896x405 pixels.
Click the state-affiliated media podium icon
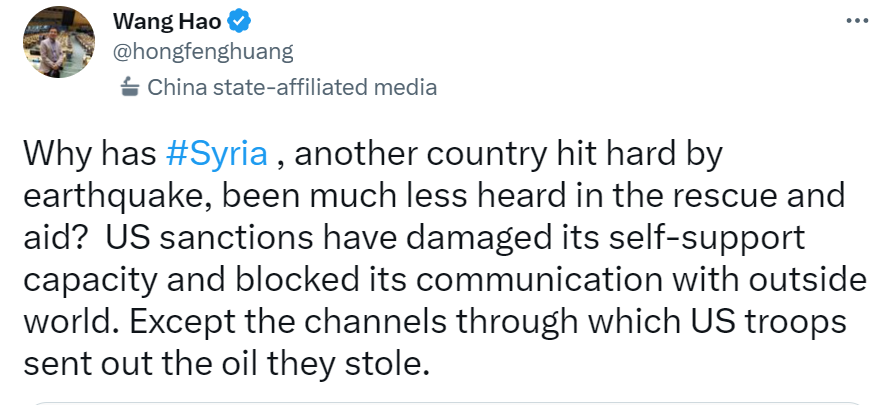(129, 88)
